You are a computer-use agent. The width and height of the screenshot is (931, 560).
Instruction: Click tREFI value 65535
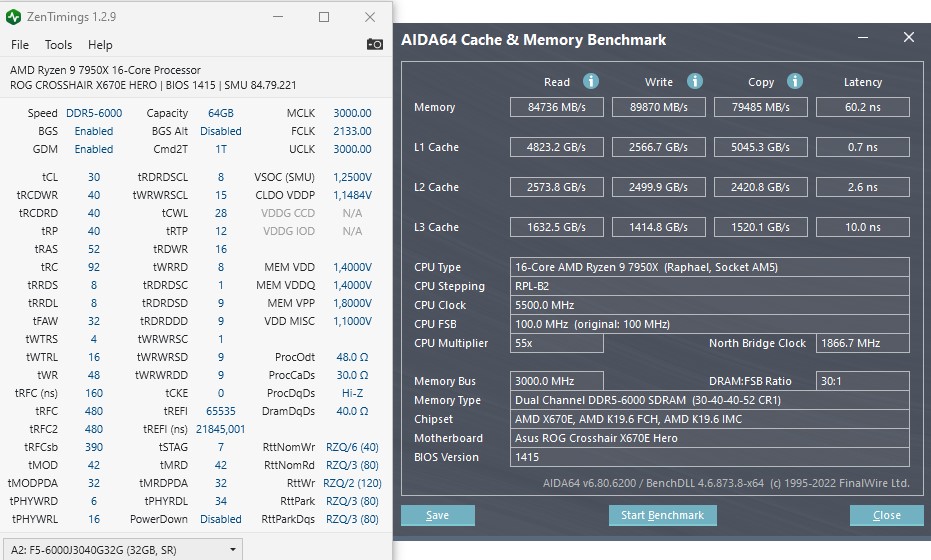click(x=220, y=411)
